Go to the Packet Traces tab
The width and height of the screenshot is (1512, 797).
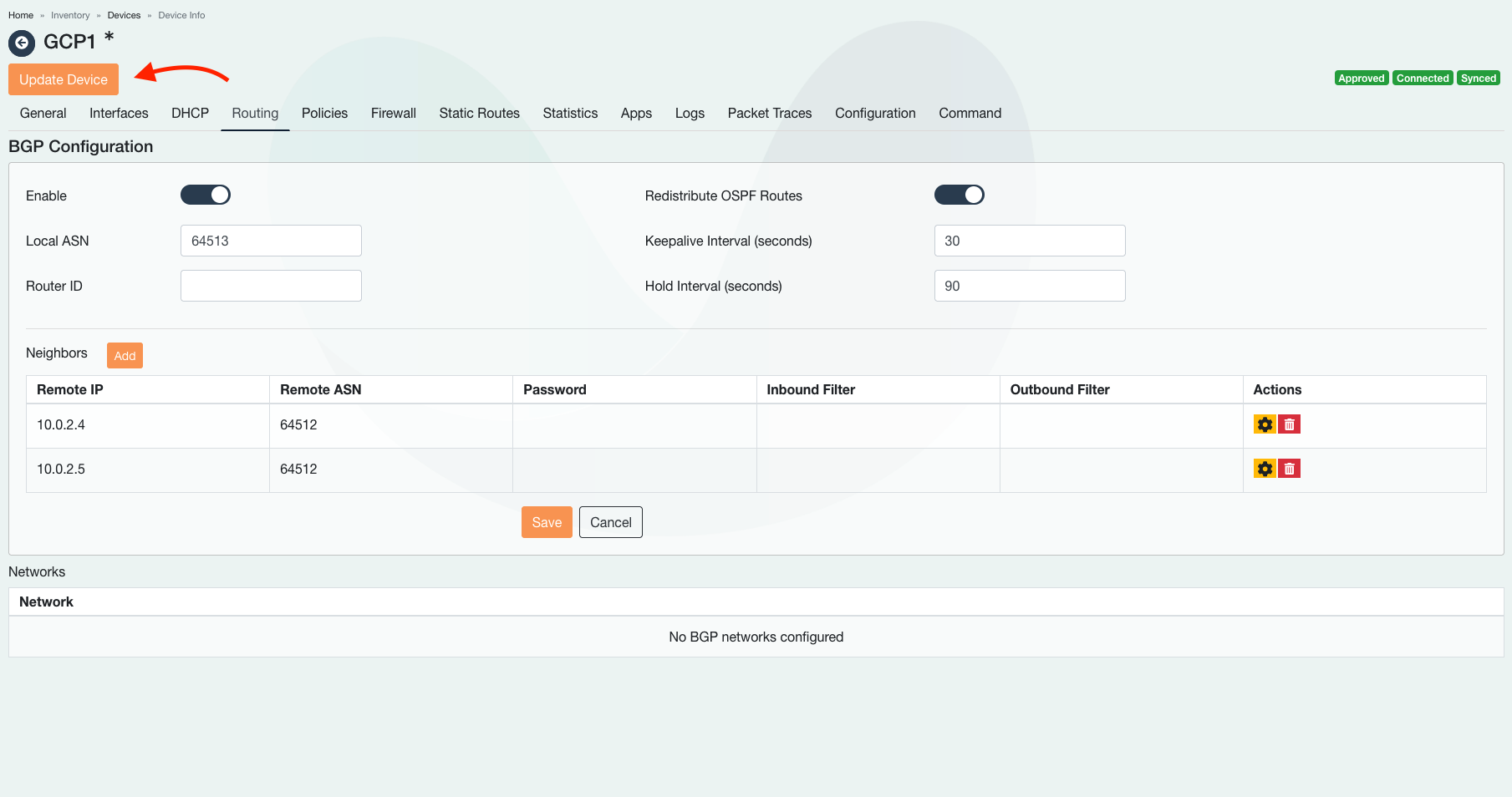[x=769, y=113]
